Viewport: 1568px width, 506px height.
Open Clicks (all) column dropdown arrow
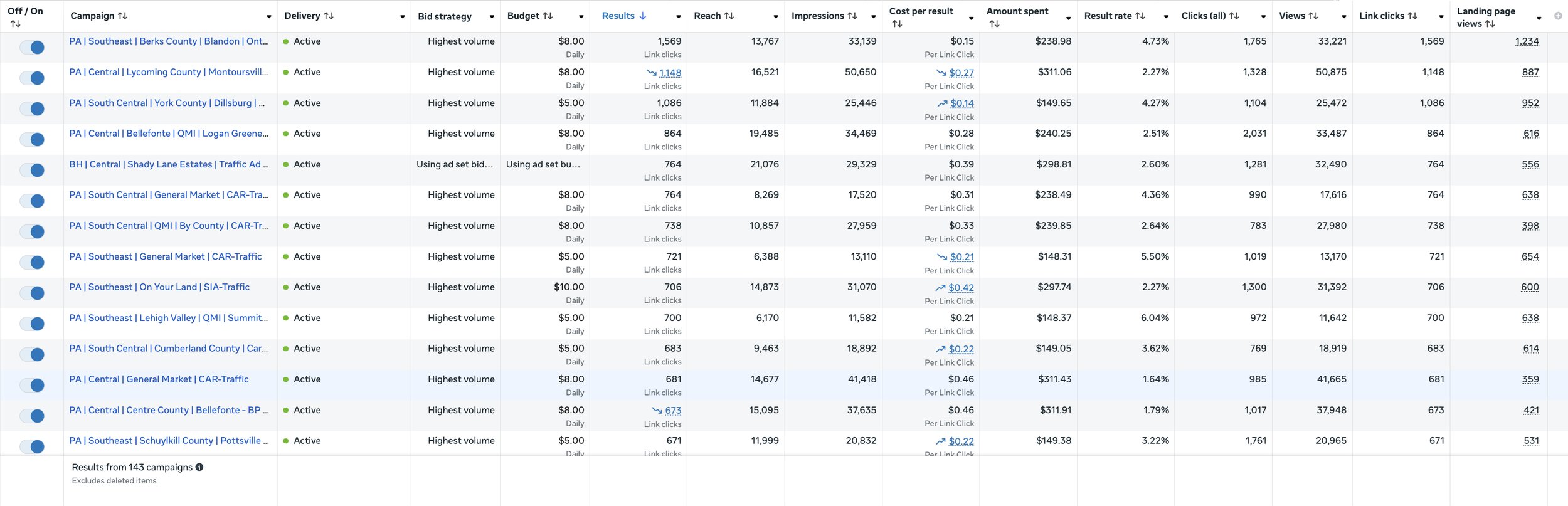click(x=1263, y=17)
